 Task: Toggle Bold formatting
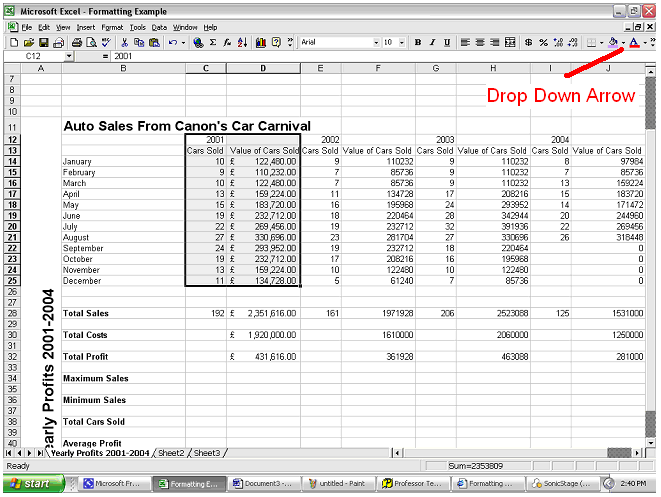pyautogui.click(x=418, y=43)
